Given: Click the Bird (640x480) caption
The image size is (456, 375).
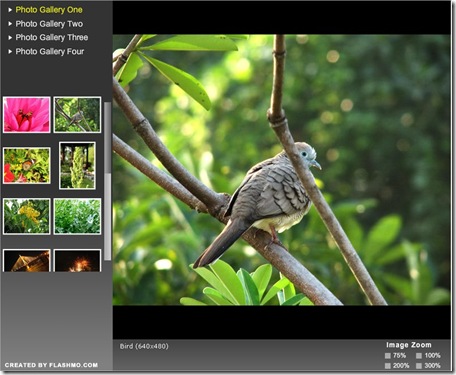Looking at the screenshot, I should [x=144, y=346].
